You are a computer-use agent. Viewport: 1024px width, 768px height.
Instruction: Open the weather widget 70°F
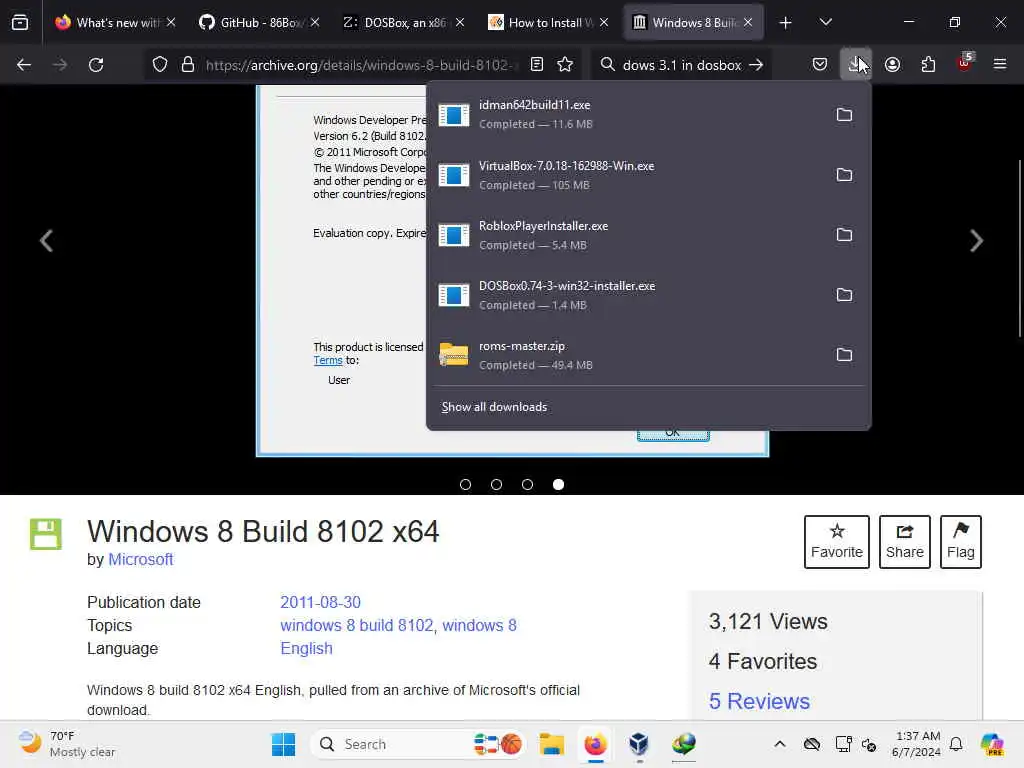tap(67, 744)
